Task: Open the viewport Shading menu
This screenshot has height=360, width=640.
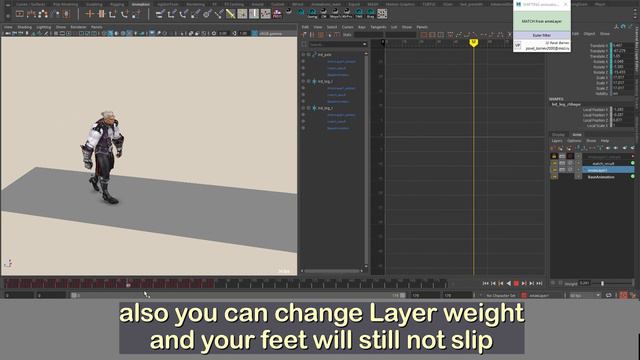Action: pos(24,27)
